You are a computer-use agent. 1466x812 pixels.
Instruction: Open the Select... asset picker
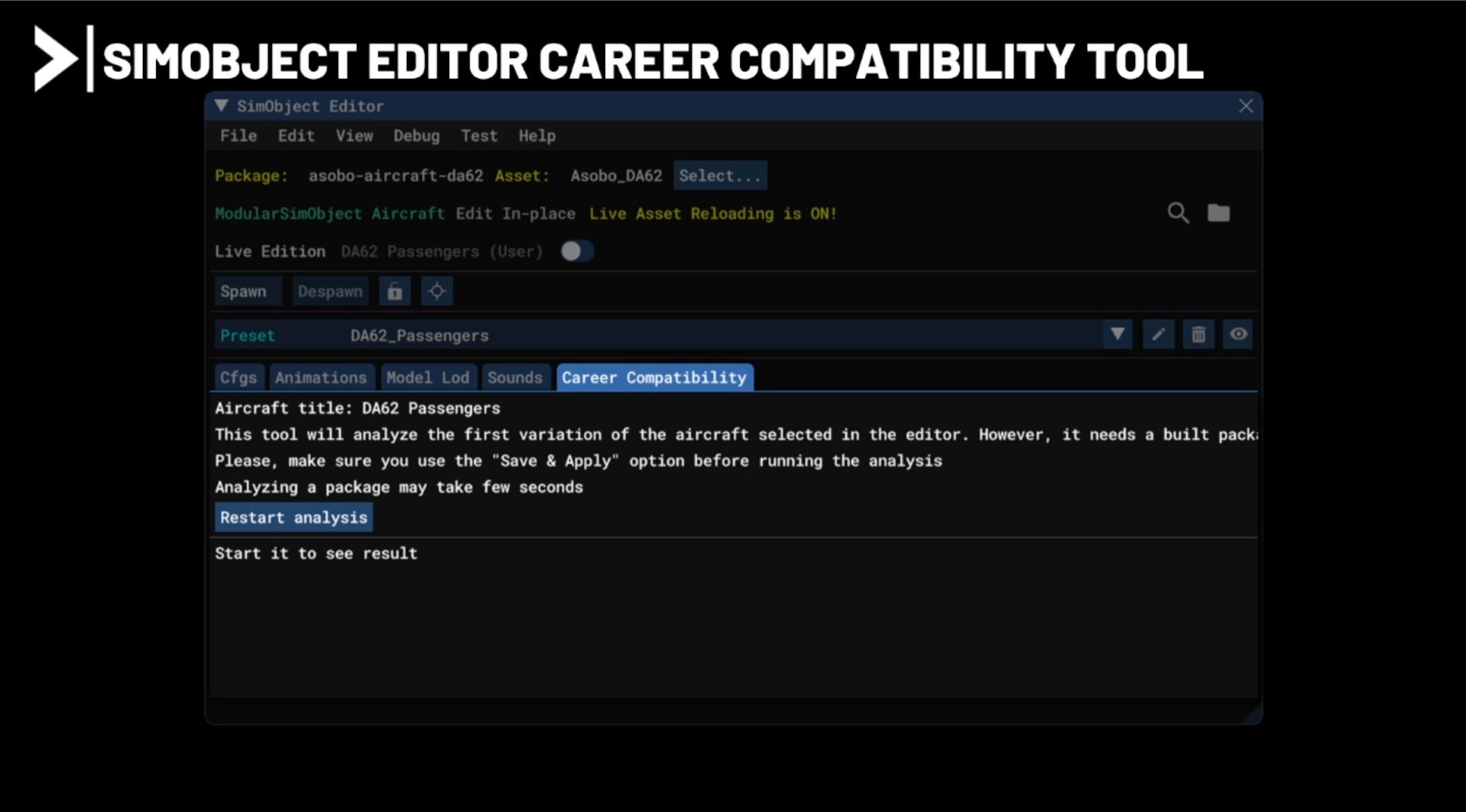719,176
